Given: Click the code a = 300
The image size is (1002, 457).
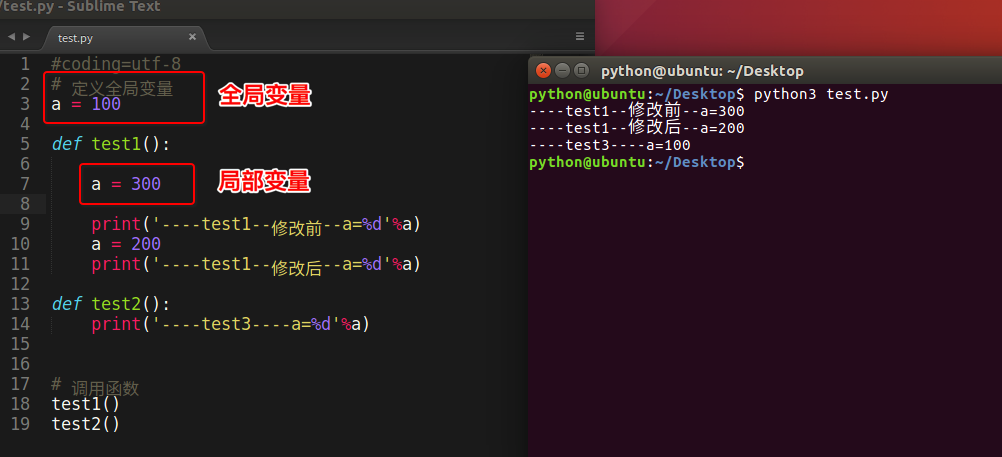Looking at the screenshot, I should click(x=126, y=185).
